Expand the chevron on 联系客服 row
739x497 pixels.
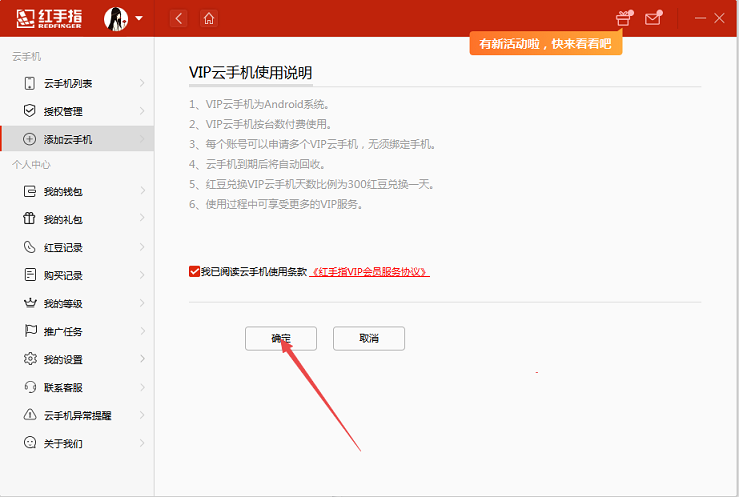click(142, 387)
